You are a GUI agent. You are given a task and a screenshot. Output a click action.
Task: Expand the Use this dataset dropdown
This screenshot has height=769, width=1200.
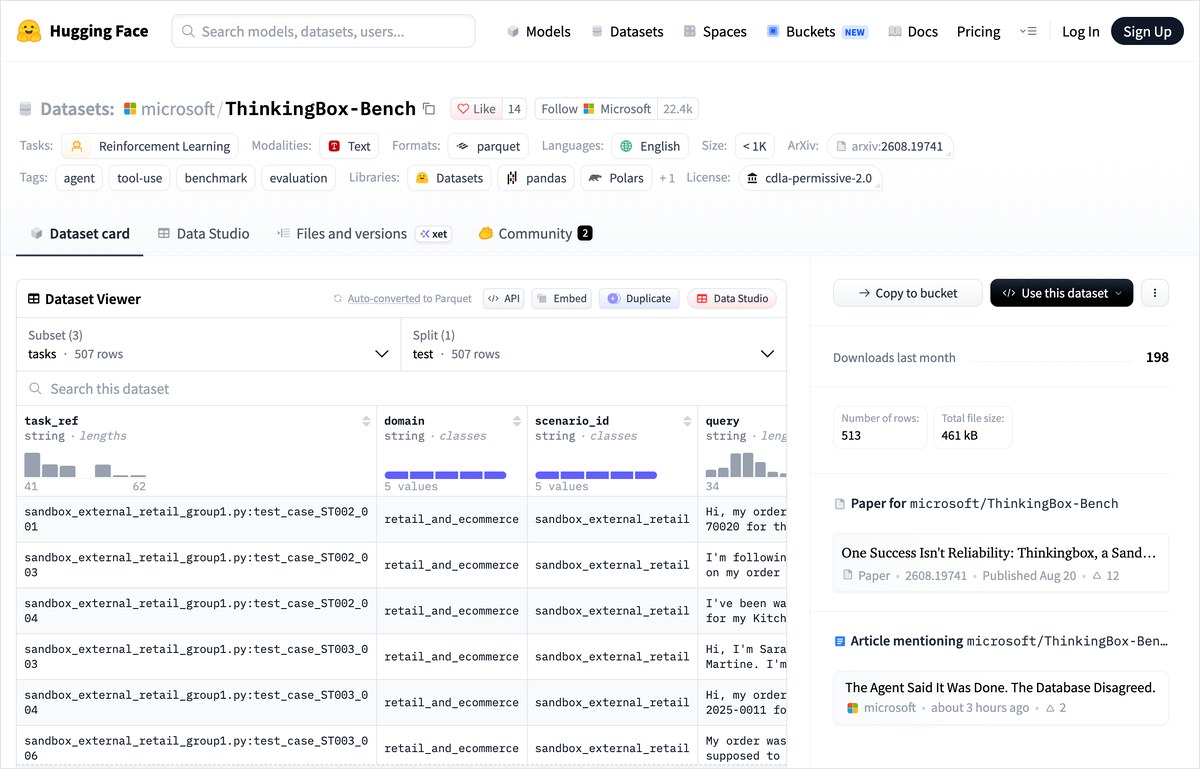click(x=1061, y=293)
